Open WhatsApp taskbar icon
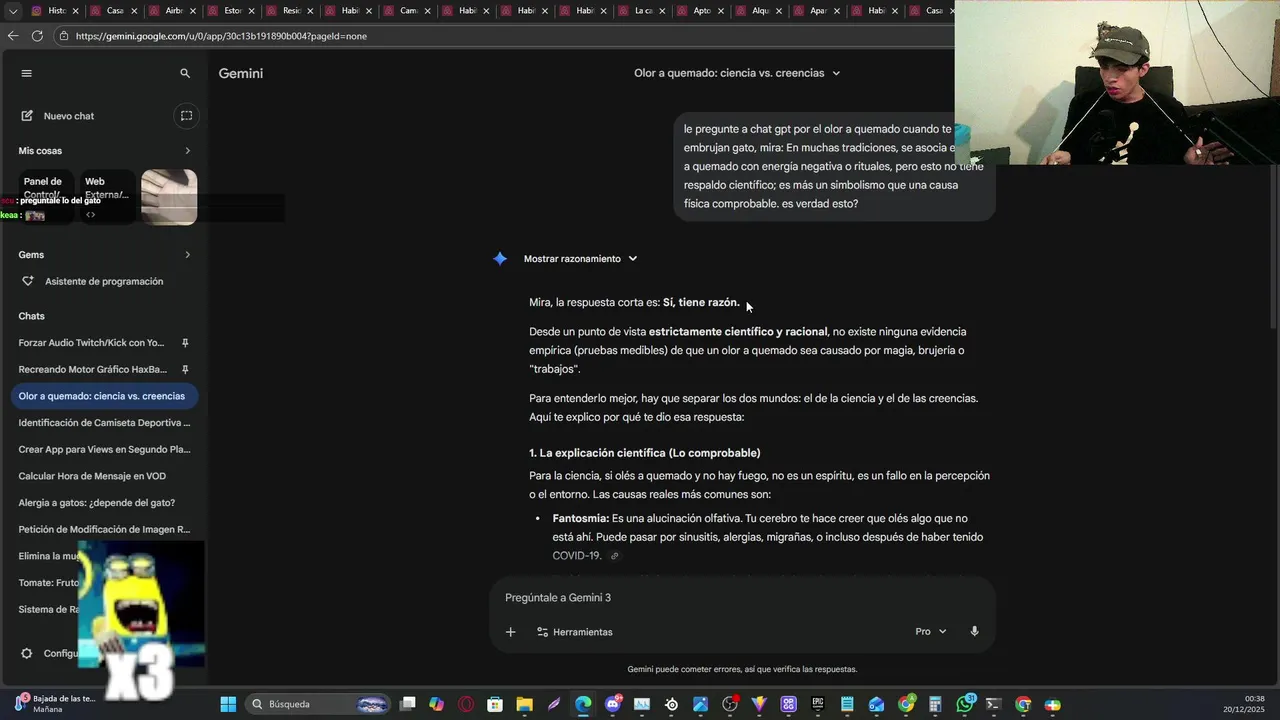 [x=965, y=704]
